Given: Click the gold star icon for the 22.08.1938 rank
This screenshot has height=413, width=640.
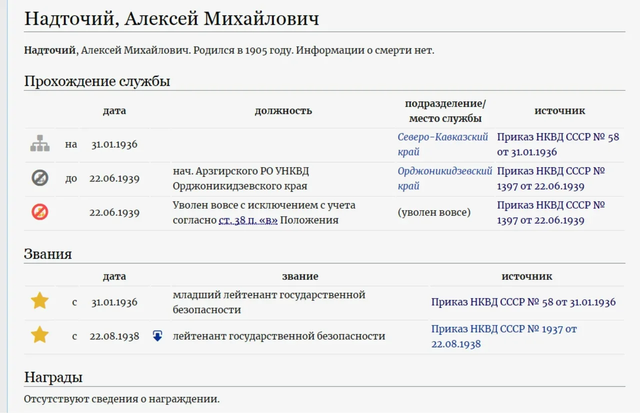Looking at the screenshot, I should 39,335.
